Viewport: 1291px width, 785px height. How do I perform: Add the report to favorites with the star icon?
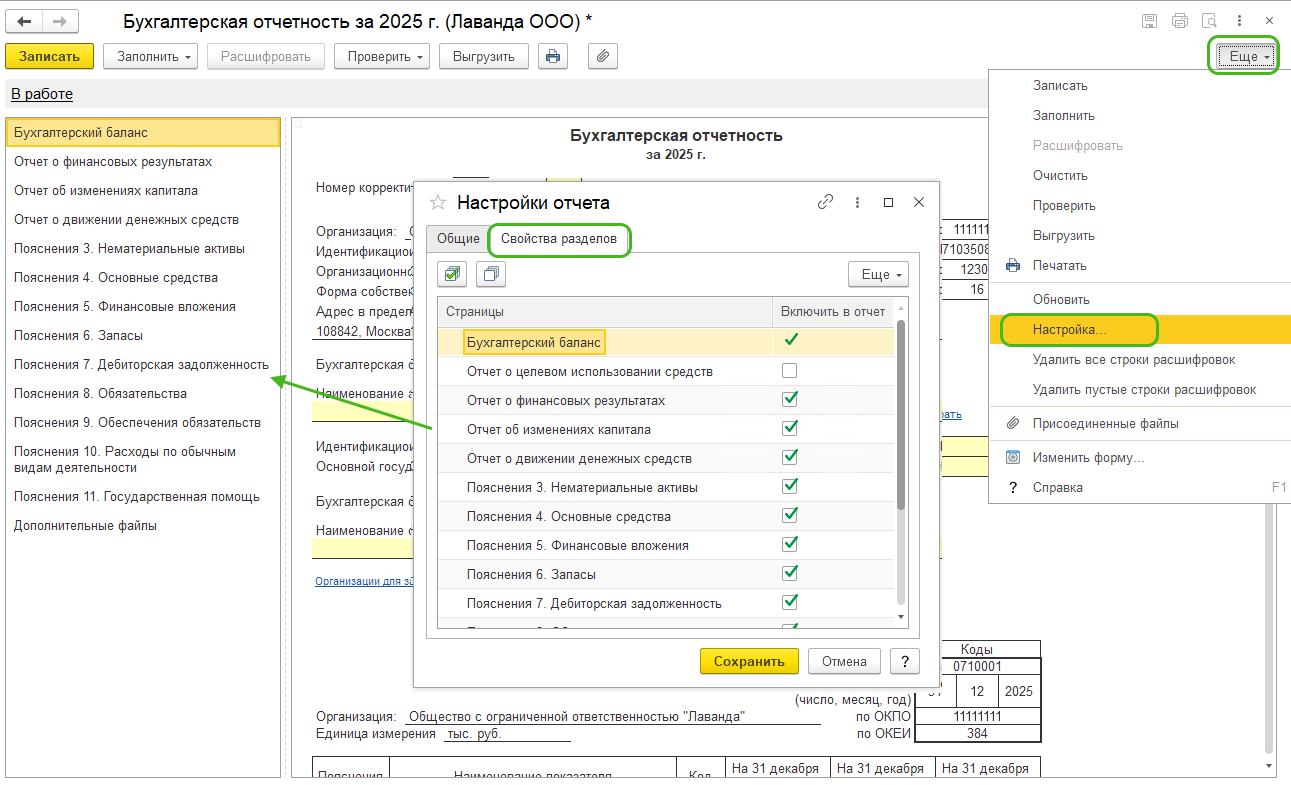coord(437,202)
